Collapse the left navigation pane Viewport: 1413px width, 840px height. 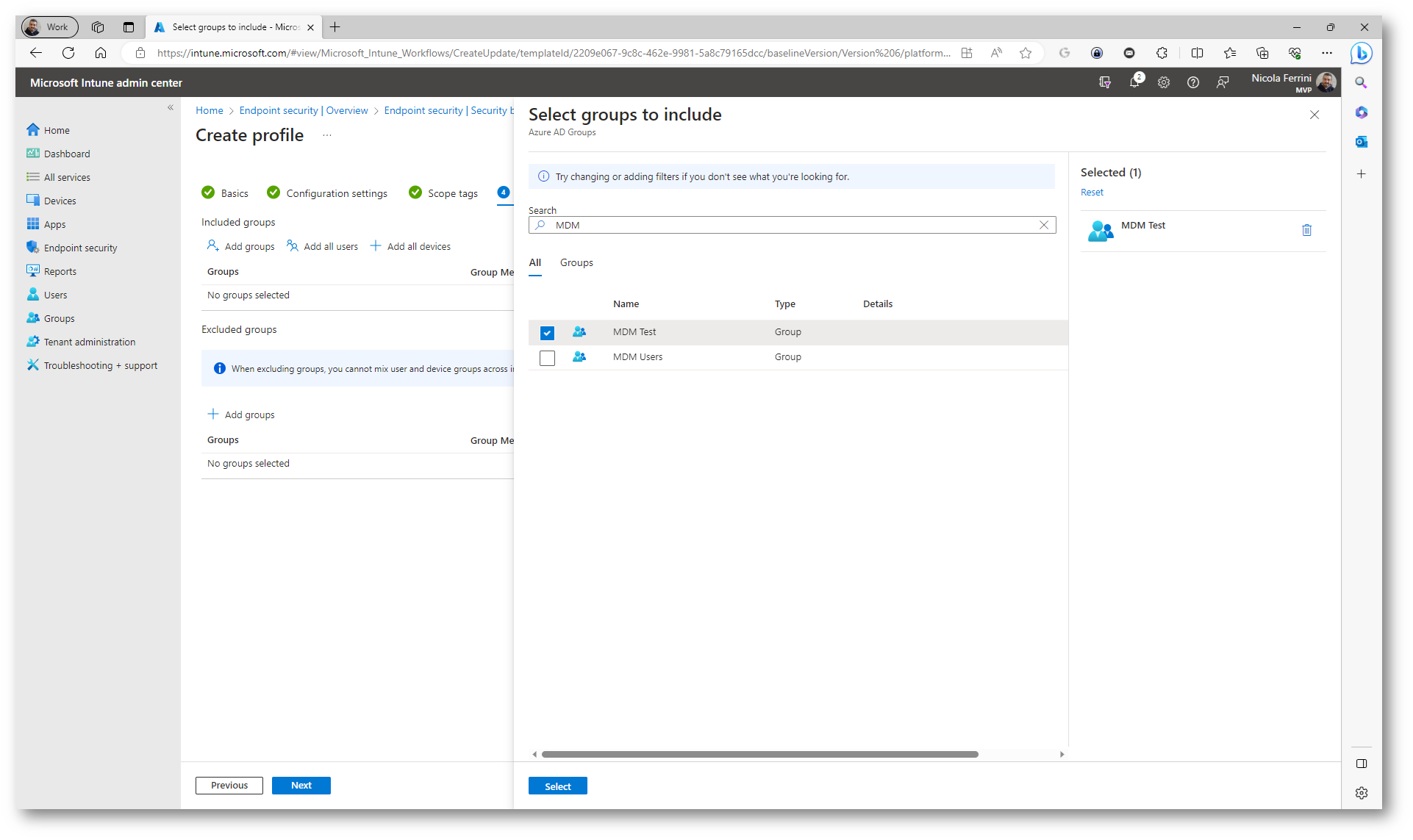coord(171,107)
